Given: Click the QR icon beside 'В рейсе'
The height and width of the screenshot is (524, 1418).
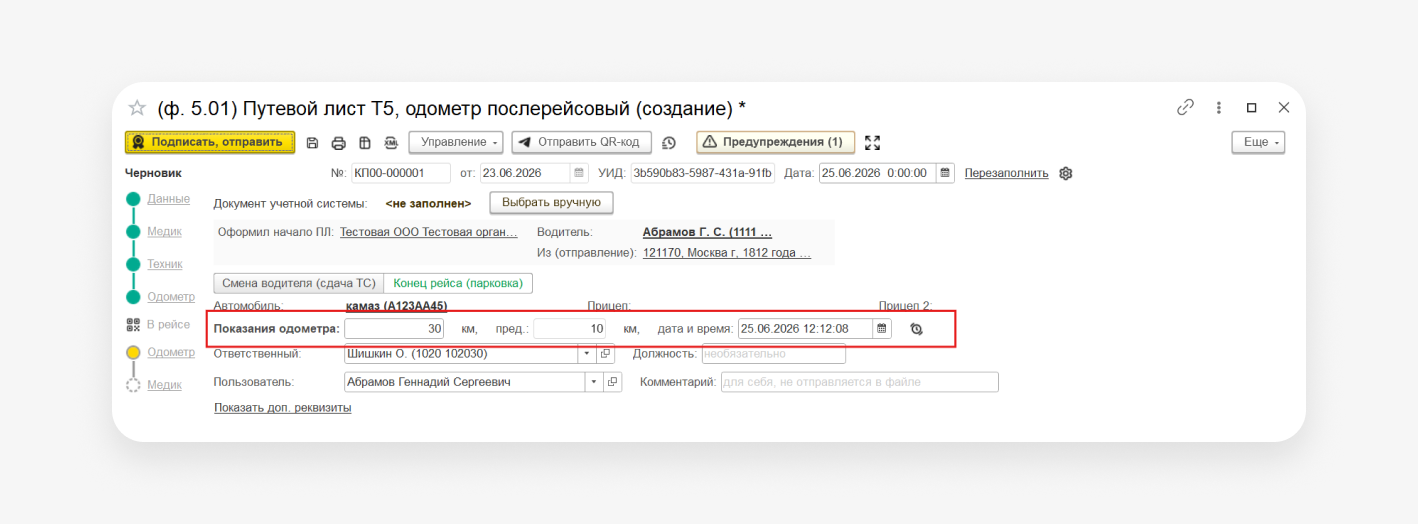Looking at the screenshot, I should click(133, 325).
